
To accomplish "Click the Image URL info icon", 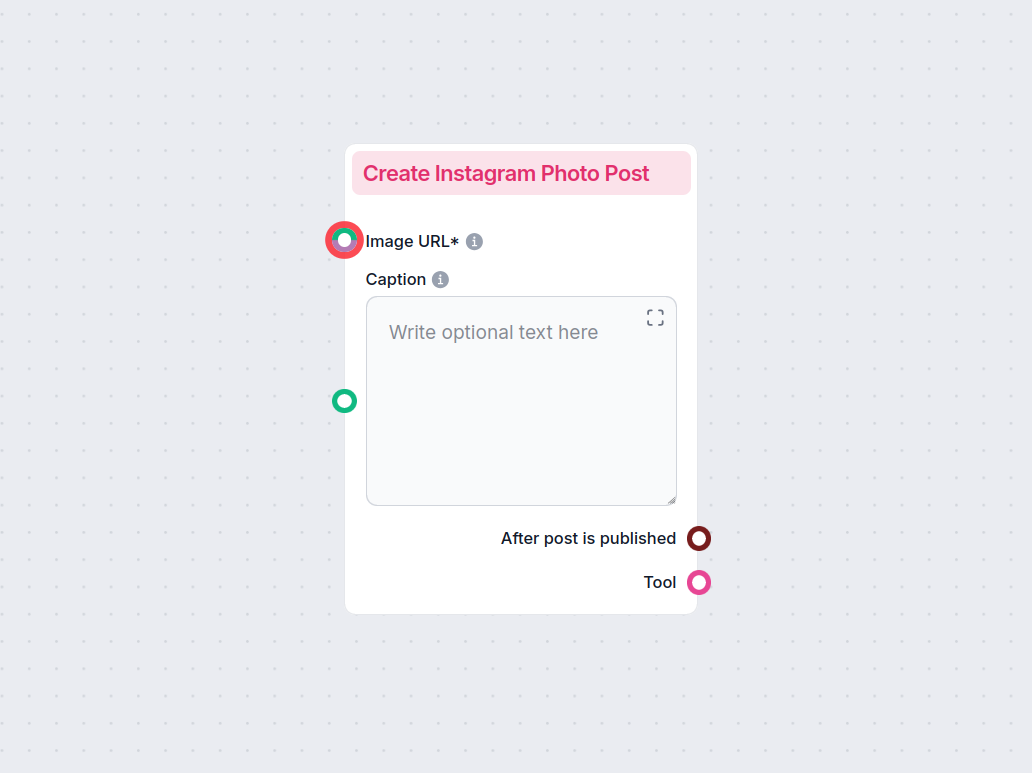I will [x=475, y=241].
